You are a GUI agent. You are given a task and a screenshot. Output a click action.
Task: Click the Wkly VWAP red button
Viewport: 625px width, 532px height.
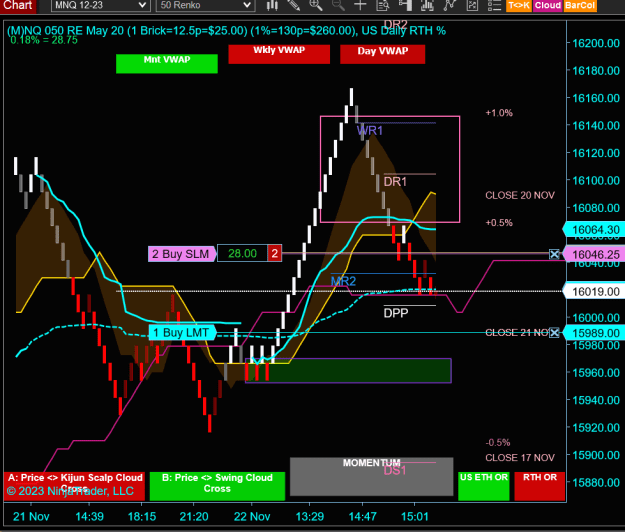pyautogui.click(x=279, y=54)
